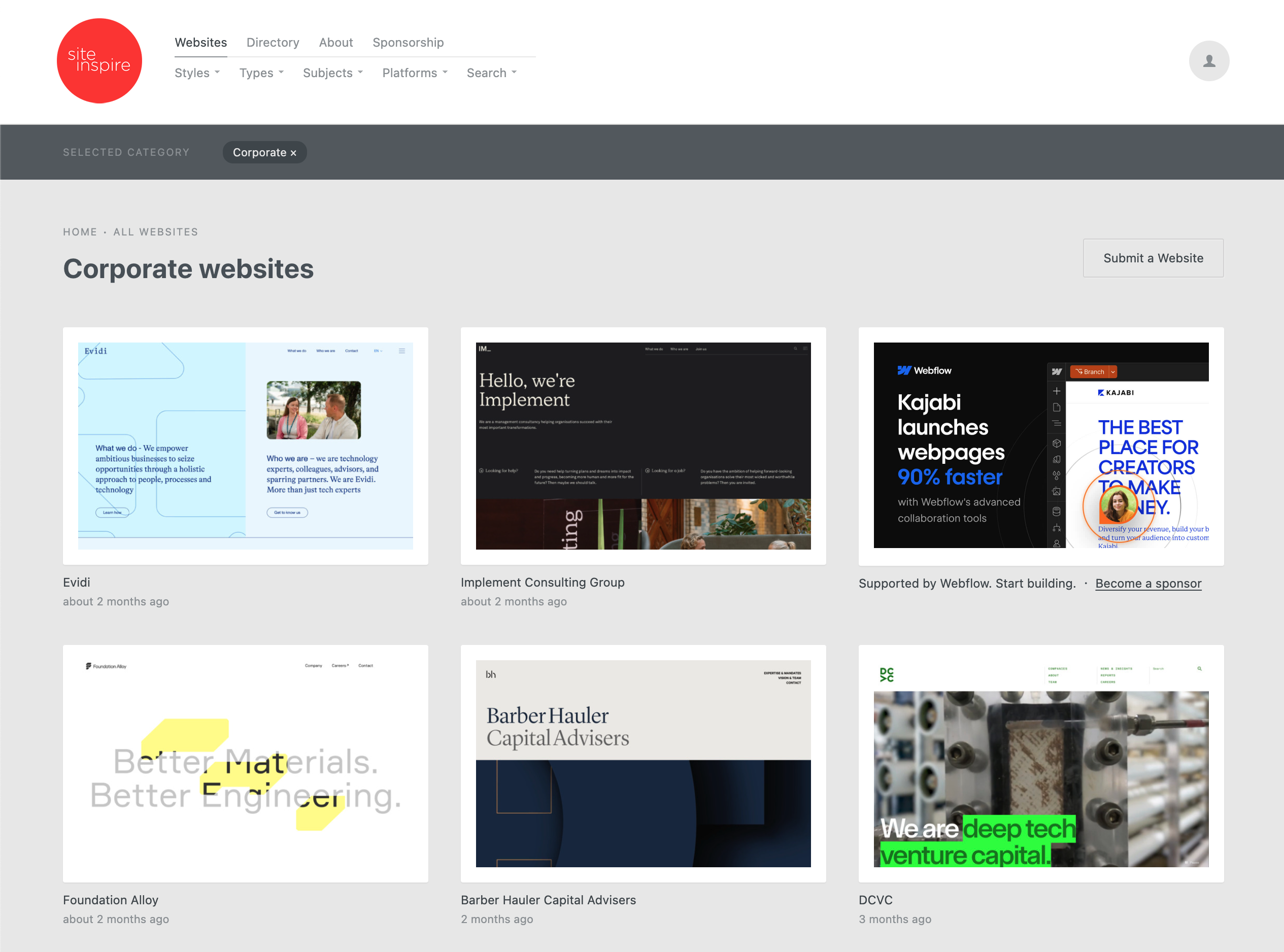Screen dimensions: 1284x952
Task: Click the 'SELECTED CATEGORY' label
Action: 126,153
